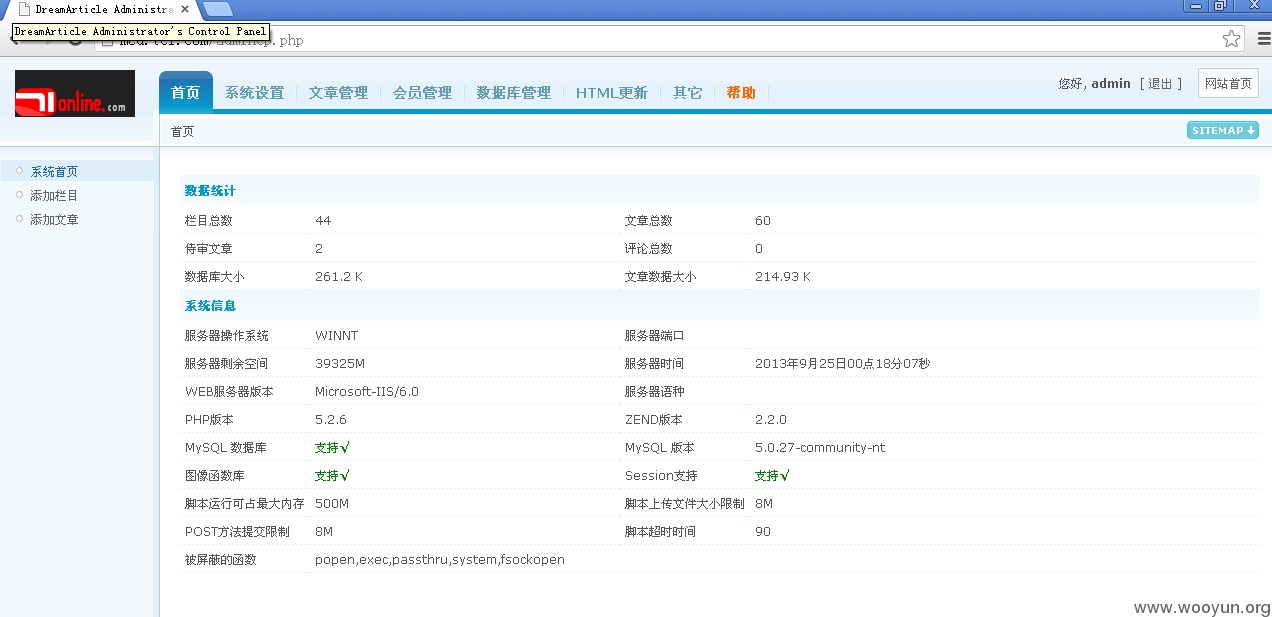Click the 栏目总数 value 44
Viewport: 1272px width, 617px height.
[x=323, y=220]
